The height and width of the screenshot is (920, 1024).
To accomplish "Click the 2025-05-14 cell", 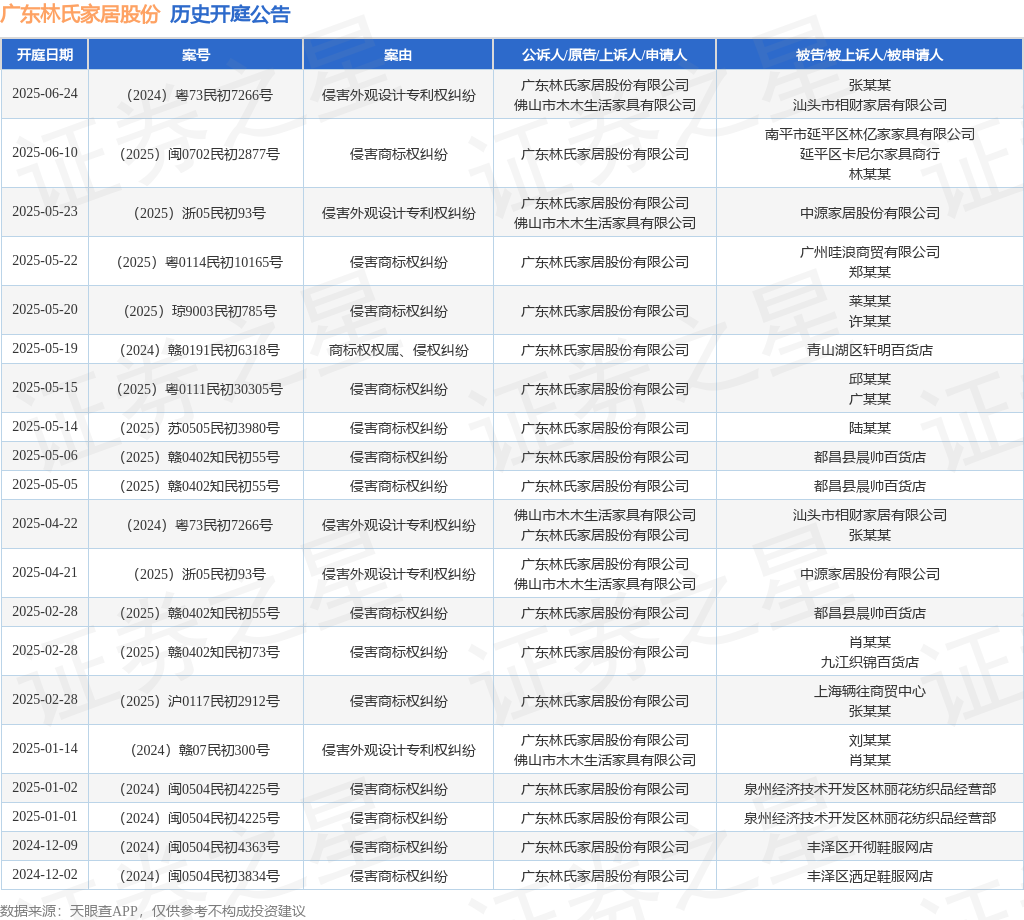I will 44,427.
